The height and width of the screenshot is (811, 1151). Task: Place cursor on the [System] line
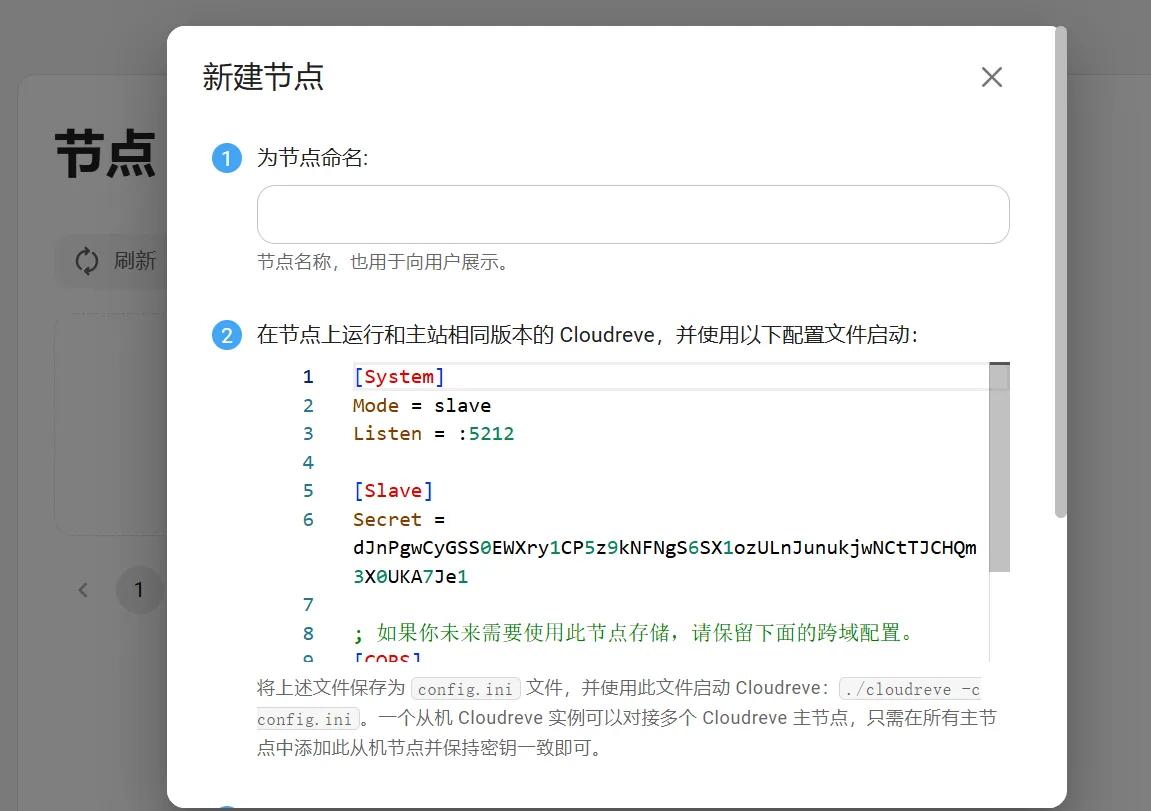tap(399, 377)
